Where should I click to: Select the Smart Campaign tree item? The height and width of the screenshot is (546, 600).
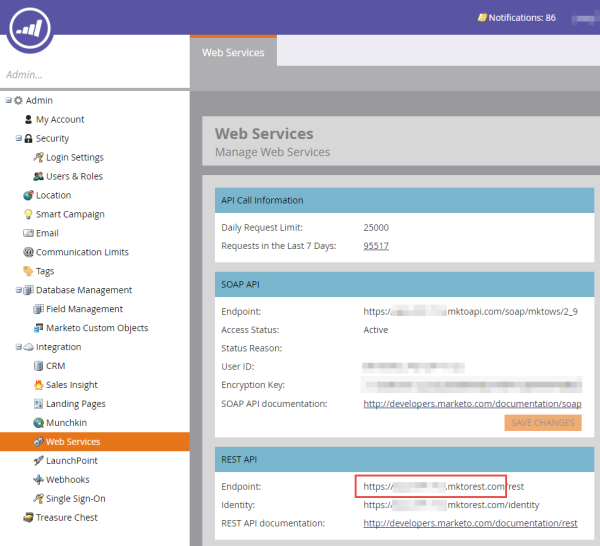pos(70,214)
